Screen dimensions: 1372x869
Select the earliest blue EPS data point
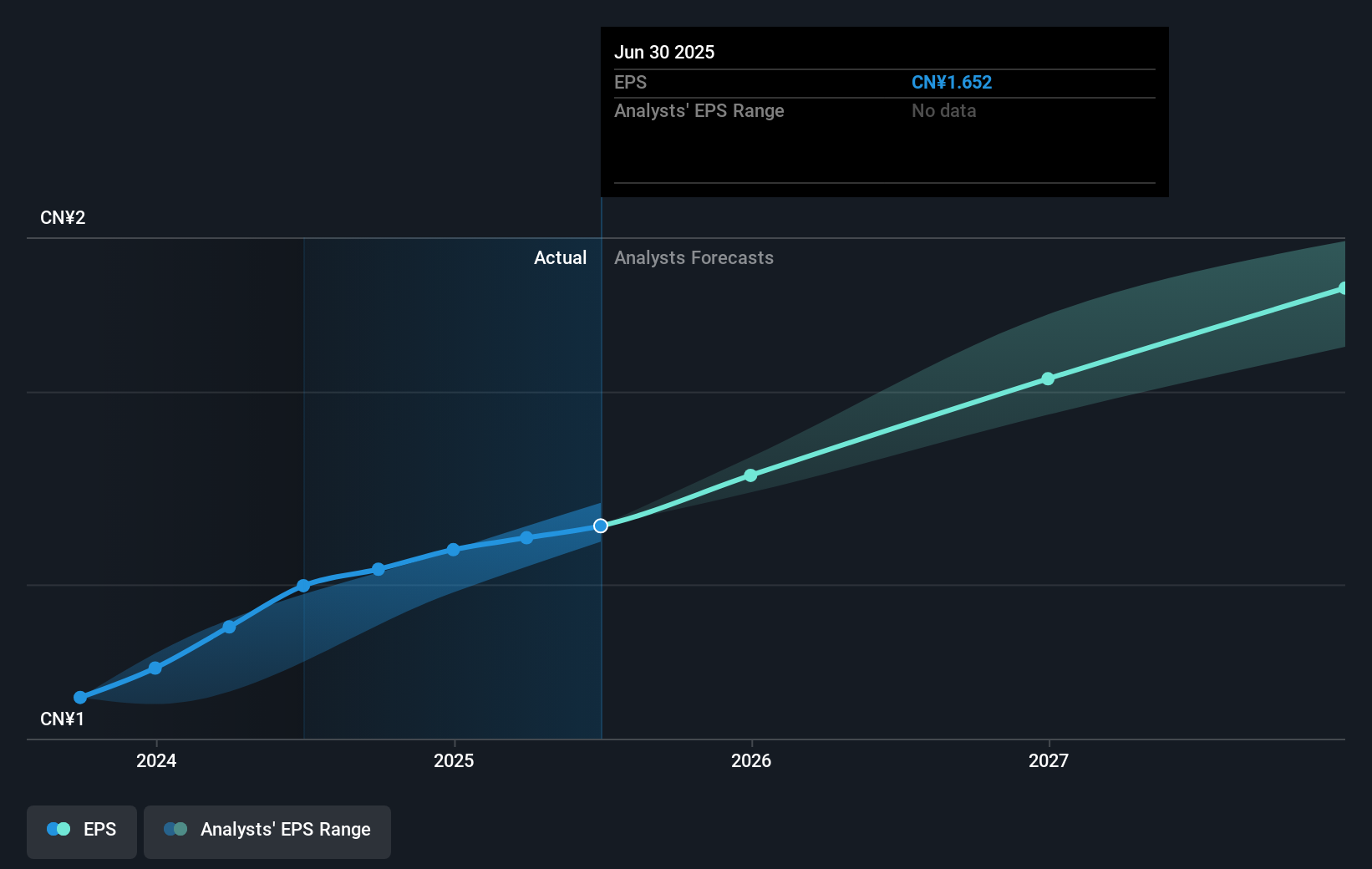[x=79, y=696]
